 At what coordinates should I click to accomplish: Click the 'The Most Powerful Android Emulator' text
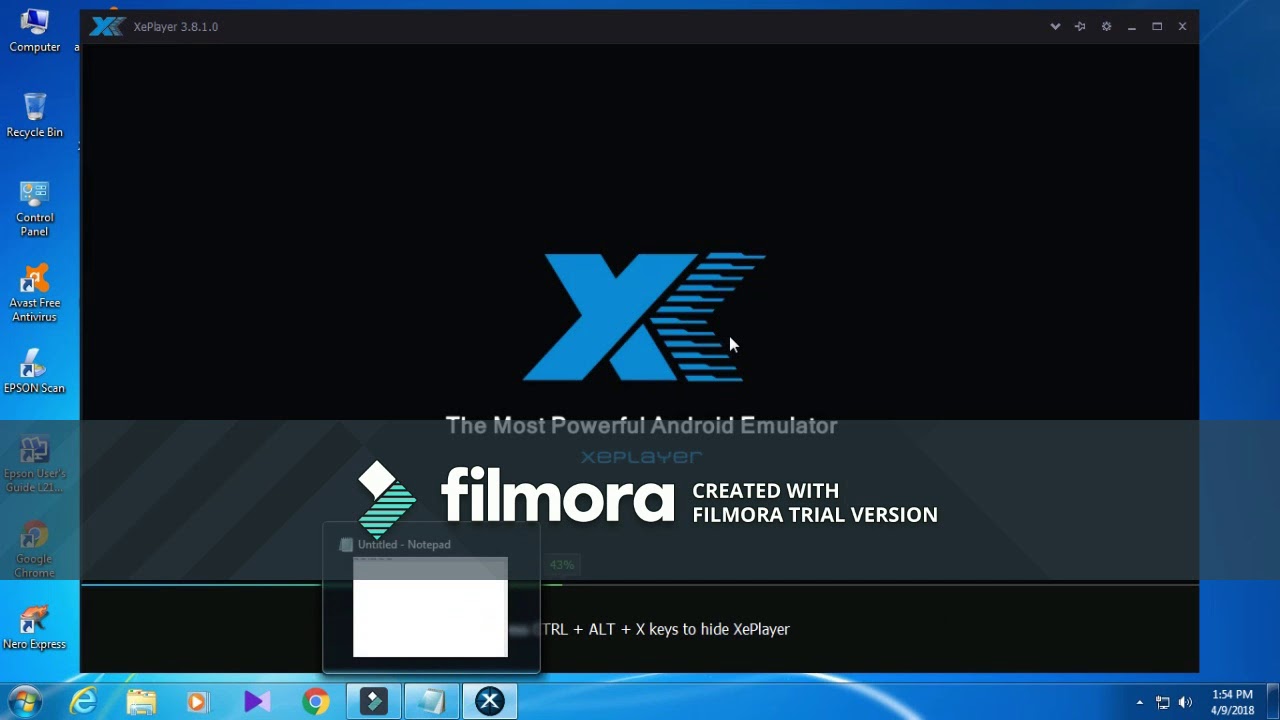pos(641,426)
